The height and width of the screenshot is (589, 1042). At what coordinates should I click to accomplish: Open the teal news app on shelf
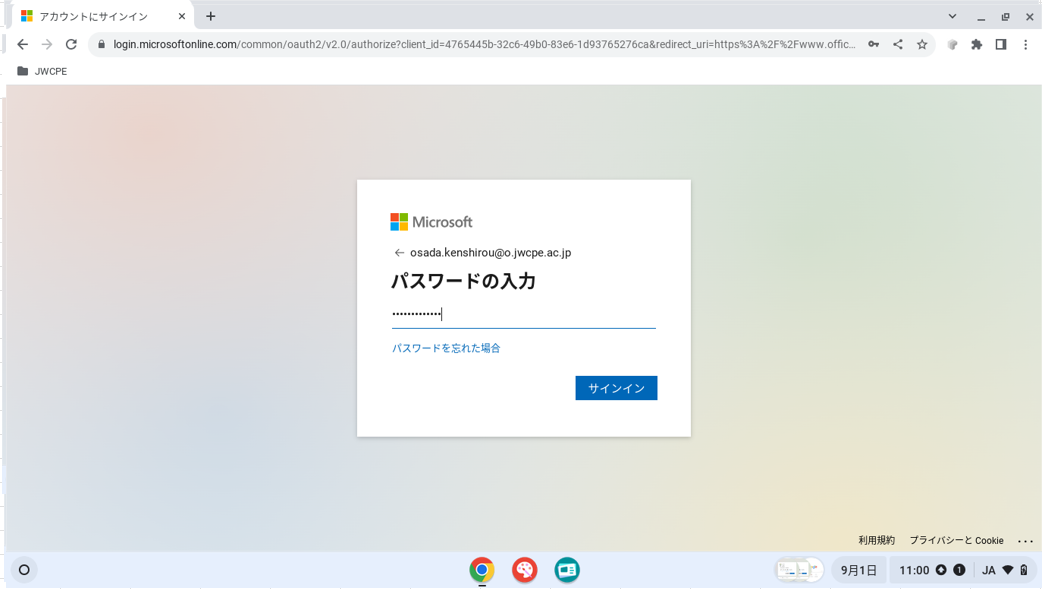point(567,570)
